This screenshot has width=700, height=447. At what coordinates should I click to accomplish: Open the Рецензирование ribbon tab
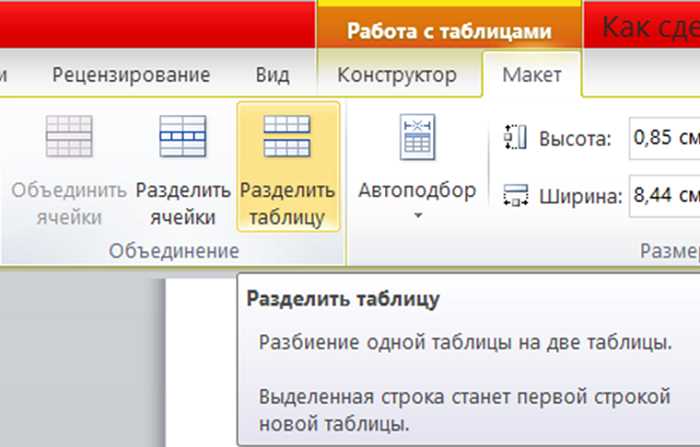pyautogui.click(x=131, y=75)
